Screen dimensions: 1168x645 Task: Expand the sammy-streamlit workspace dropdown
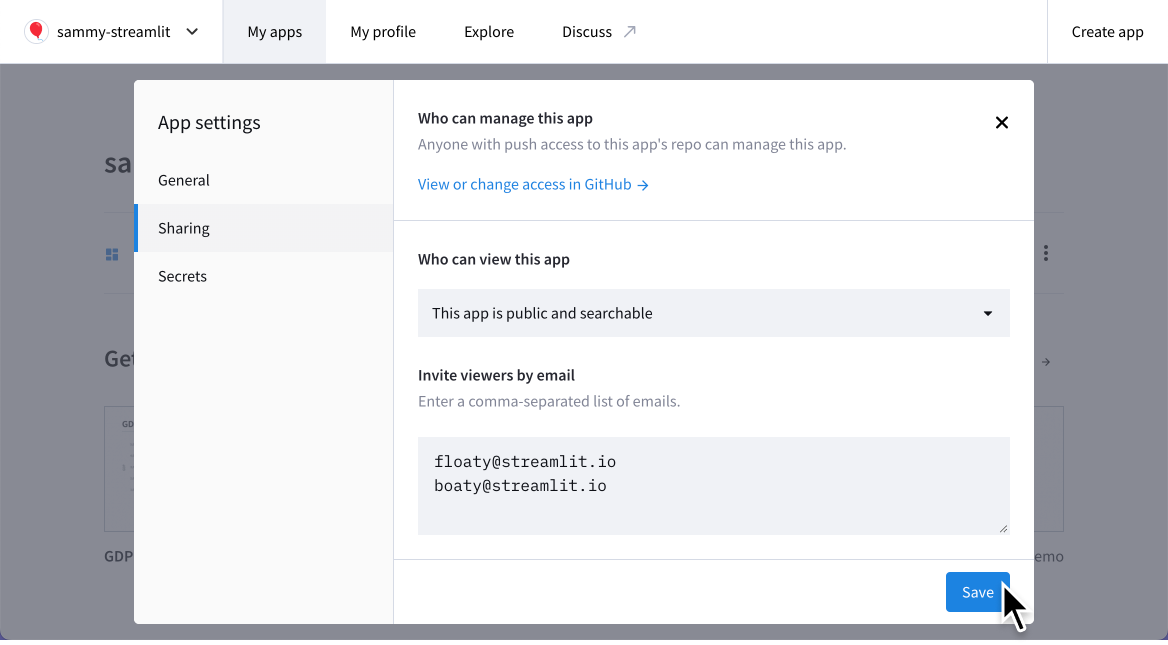(191, 31)
